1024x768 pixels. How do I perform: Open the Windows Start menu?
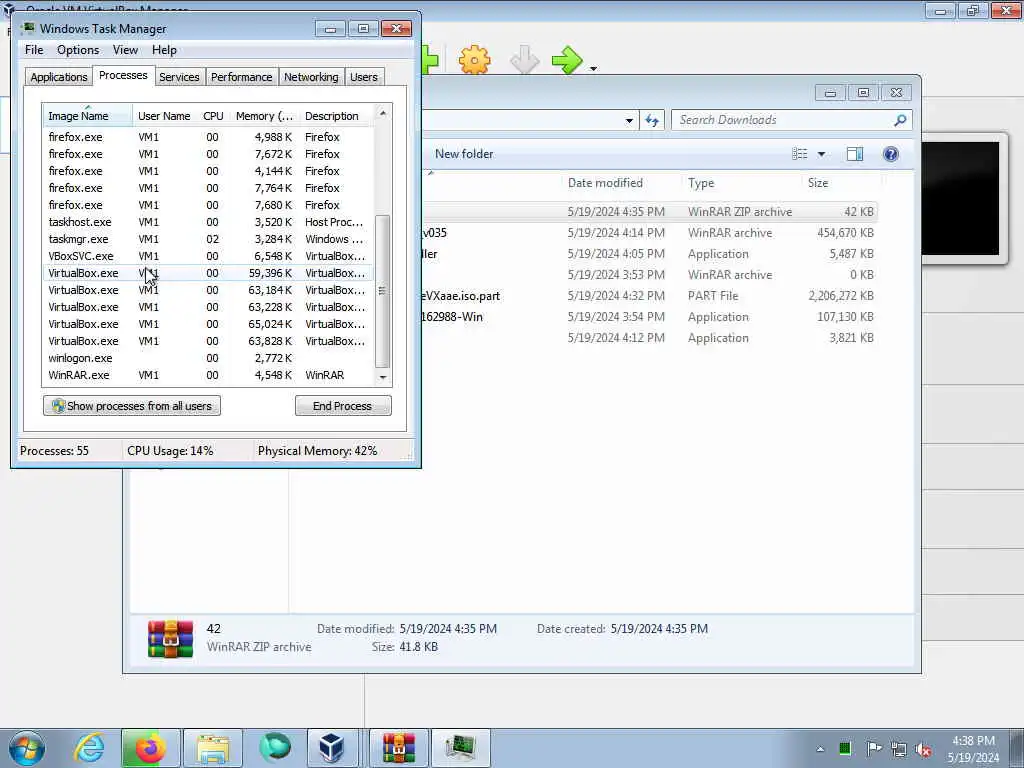point(27,748)
